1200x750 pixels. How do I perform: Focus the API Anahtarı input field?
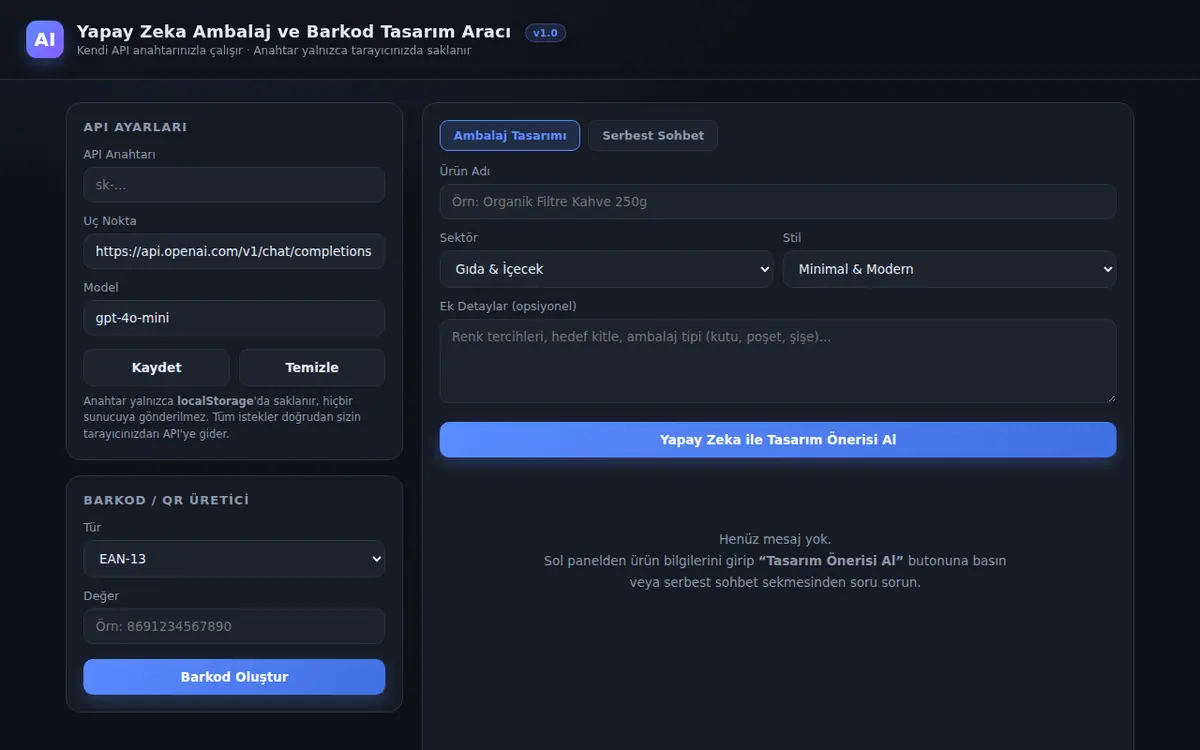point(234,185)
